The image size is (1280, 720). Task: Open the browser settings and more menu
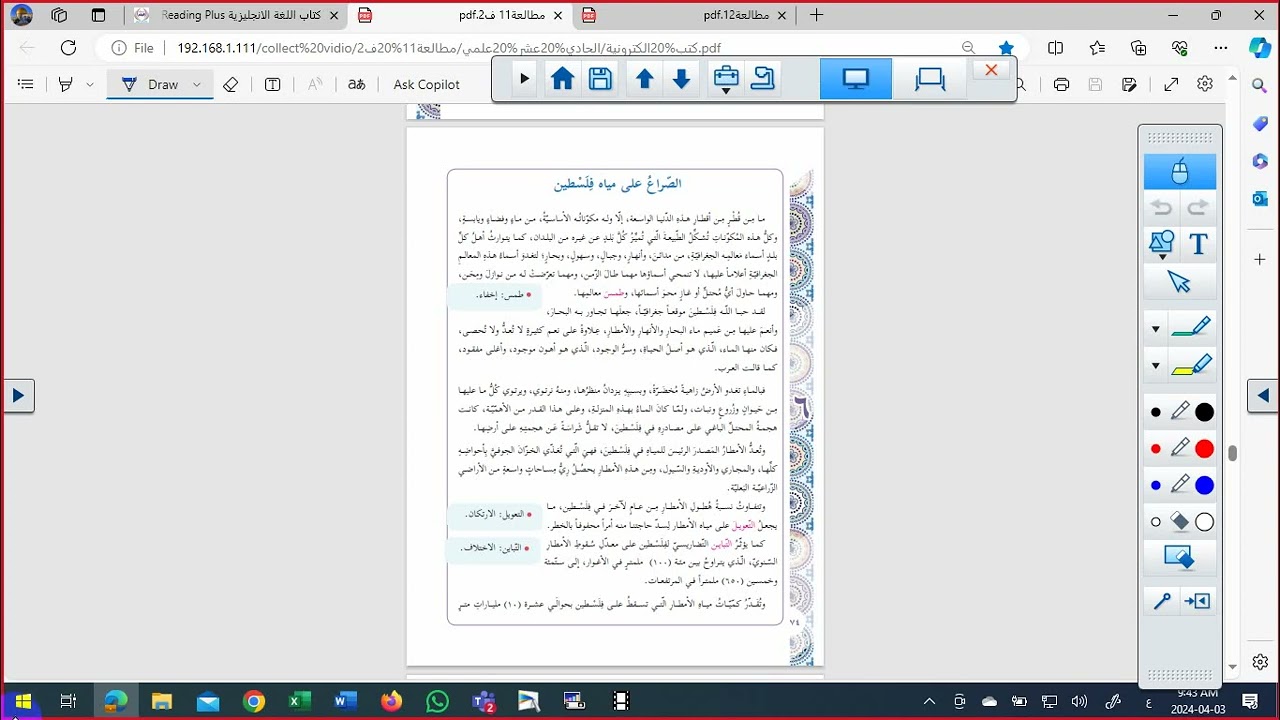(x=1220, y=47)
